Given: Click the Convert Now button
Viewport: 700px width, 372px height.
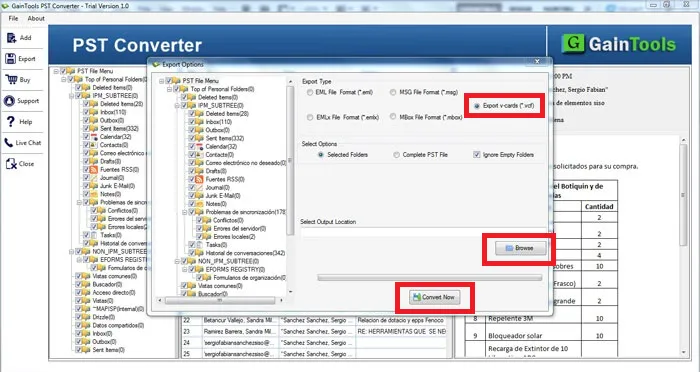Looking at the screenshot, I should click(x=434, y=297).
